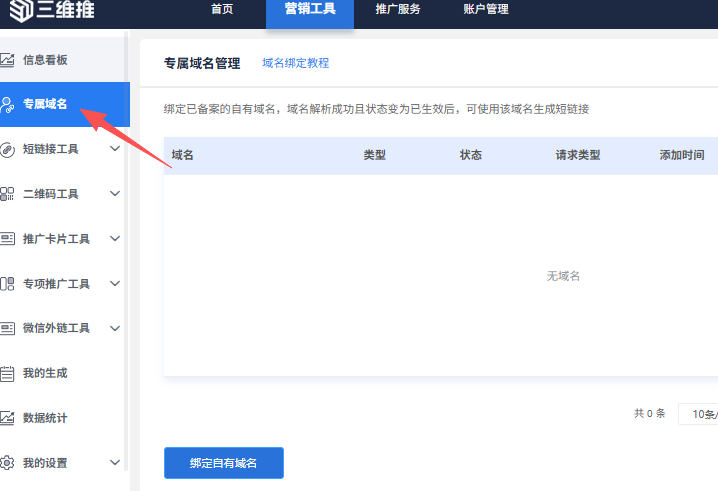Click the 短链接工具 link icon

pyautogui.click(x=7, y=149)
